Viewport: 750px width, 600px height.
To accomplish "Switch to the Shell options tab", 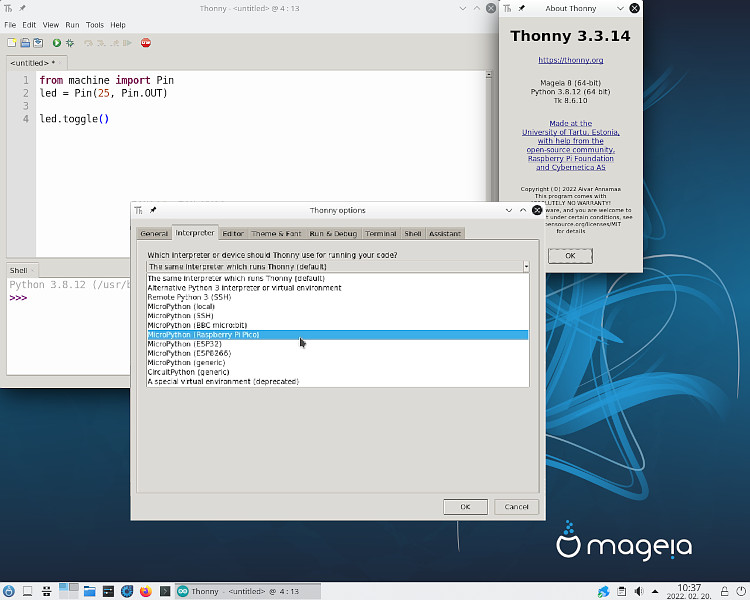I will 413,233.
